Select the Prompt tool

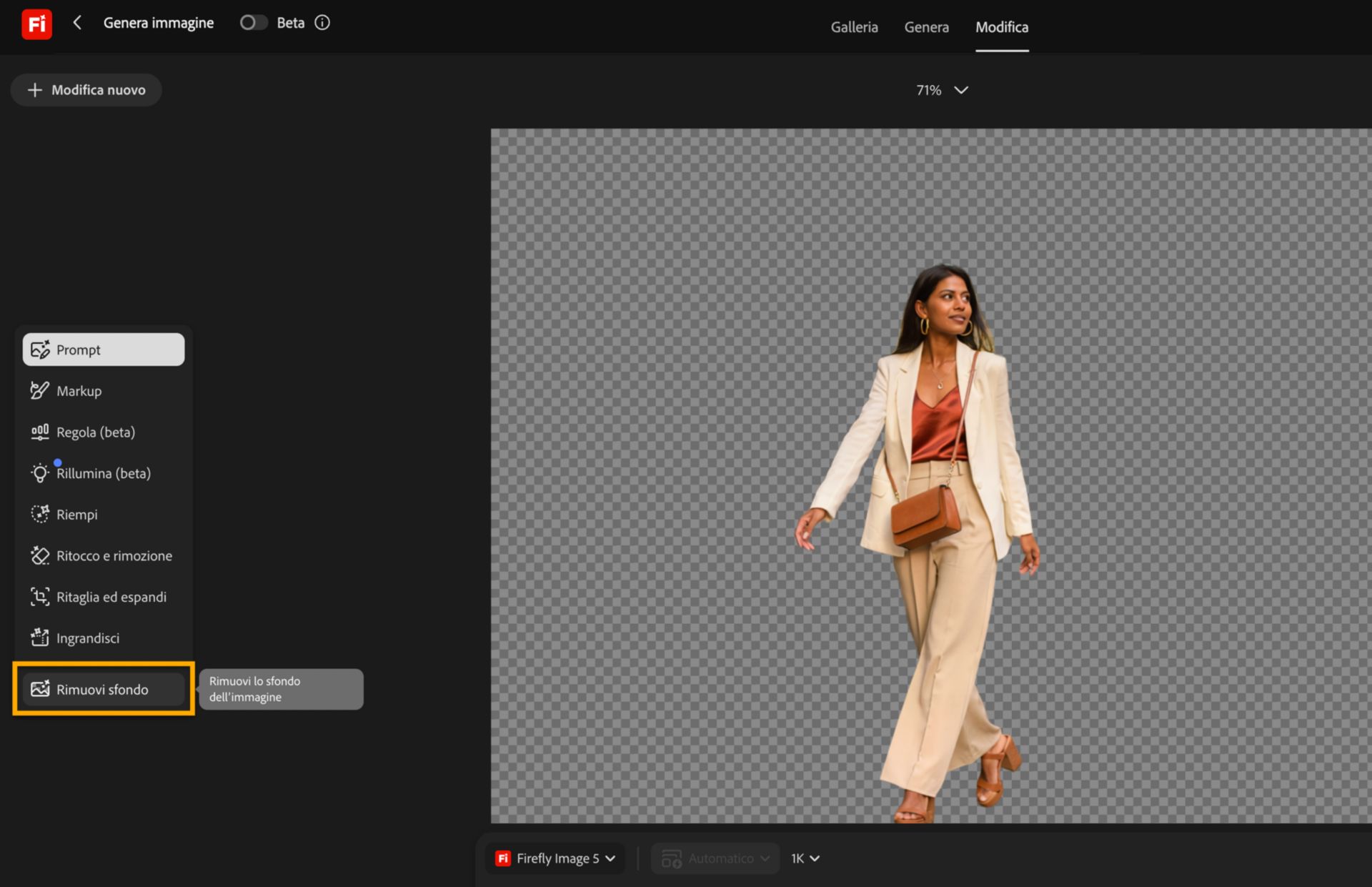pyautogui.click(x=104, y=350)
